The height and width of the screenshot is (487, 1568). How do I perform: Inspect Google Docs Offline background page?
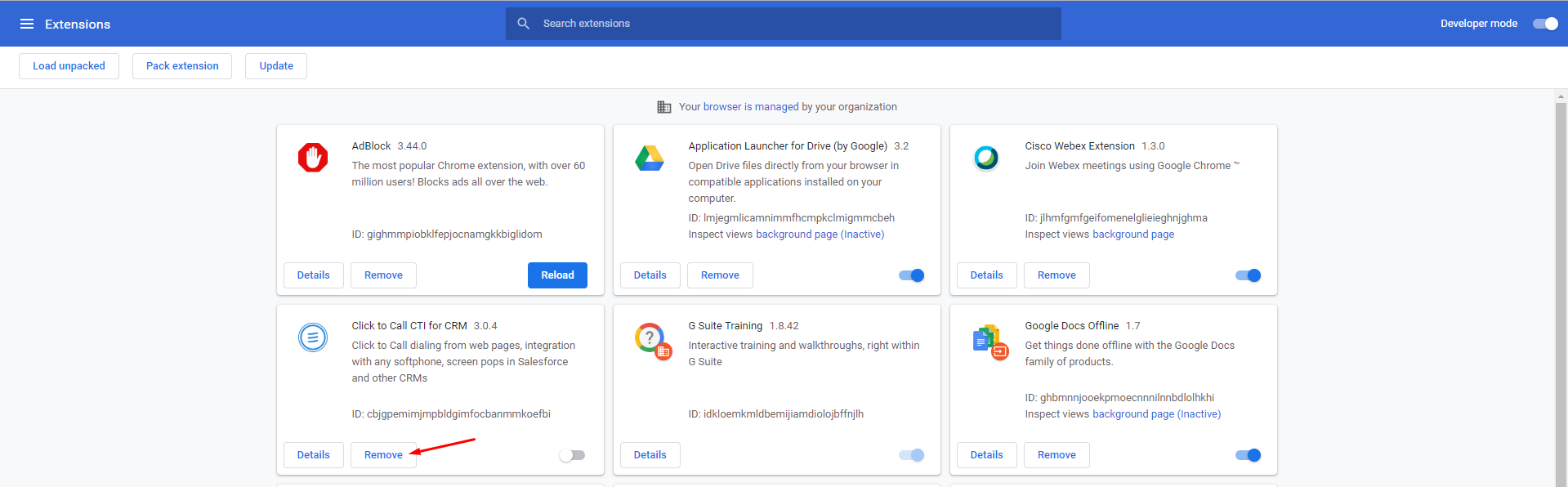point(1156,414)
